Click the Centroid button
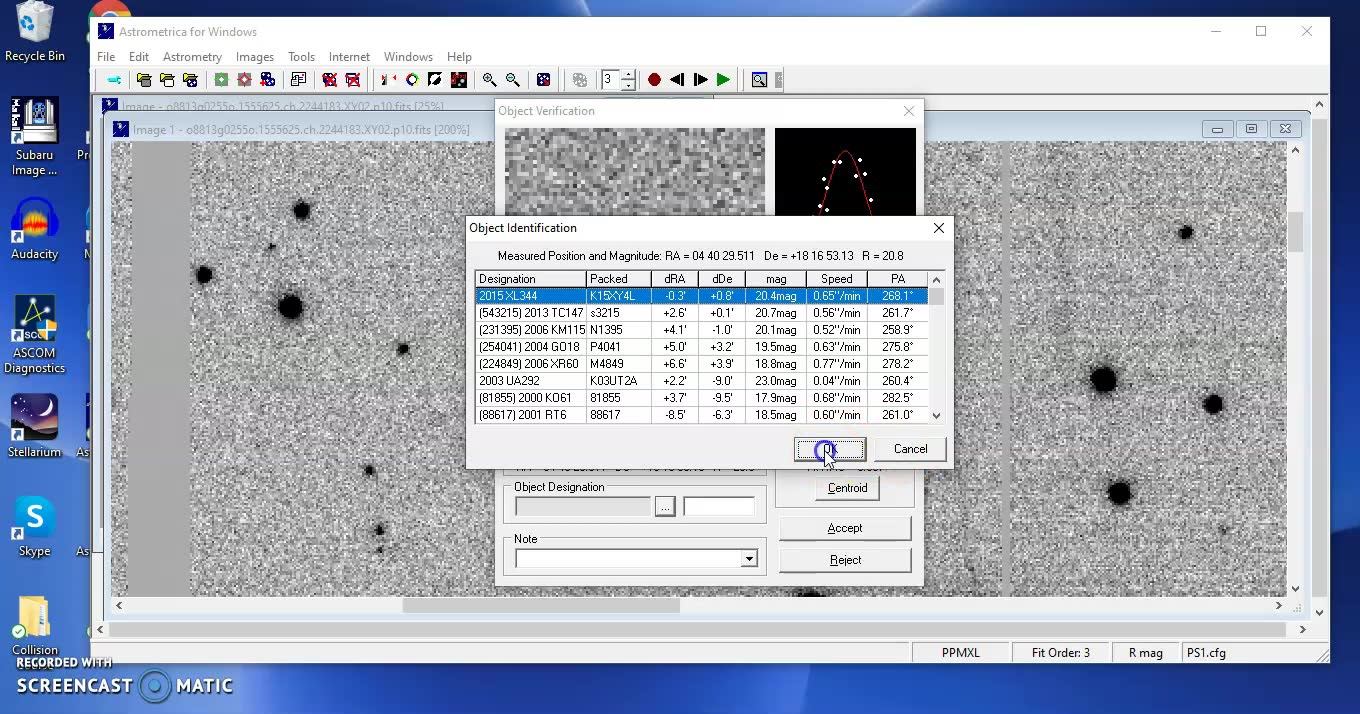The image size is (1360, 714). 847,488
